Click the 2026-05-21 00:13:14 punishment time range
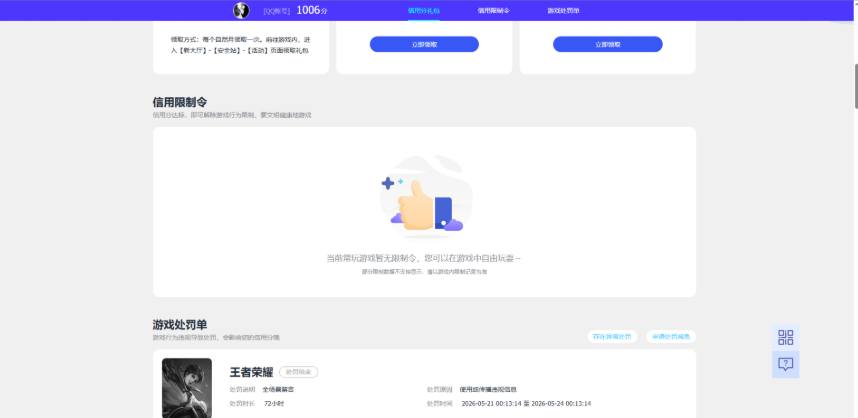Viewport: 858px width, 418px height. pos(526,404)
